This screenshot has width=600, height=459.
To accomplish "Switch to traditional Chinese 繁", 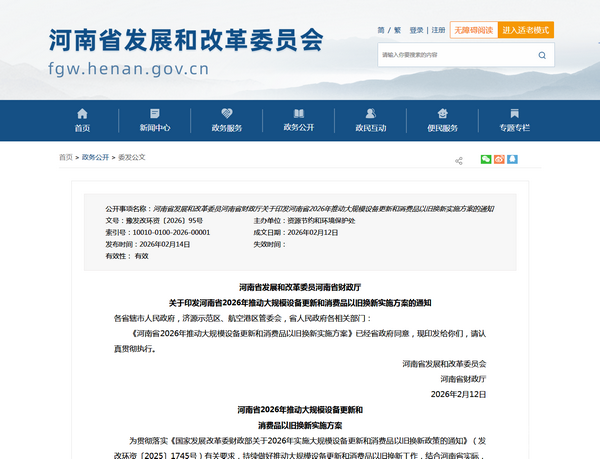I will tap(396, 31).
